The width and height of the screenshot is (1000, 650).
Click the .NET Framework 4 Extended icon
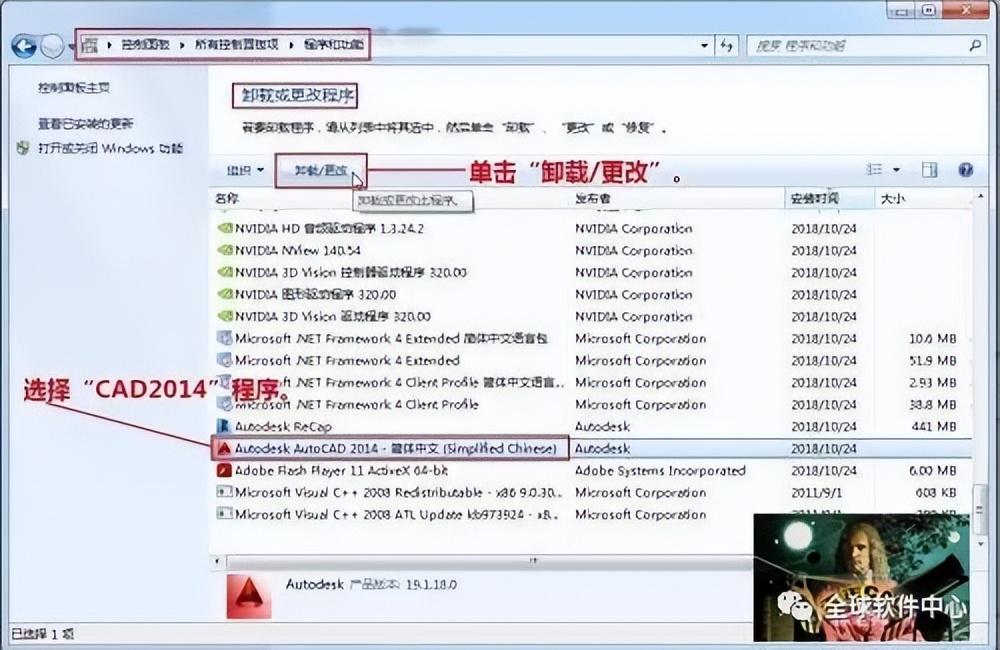[224, 360]
